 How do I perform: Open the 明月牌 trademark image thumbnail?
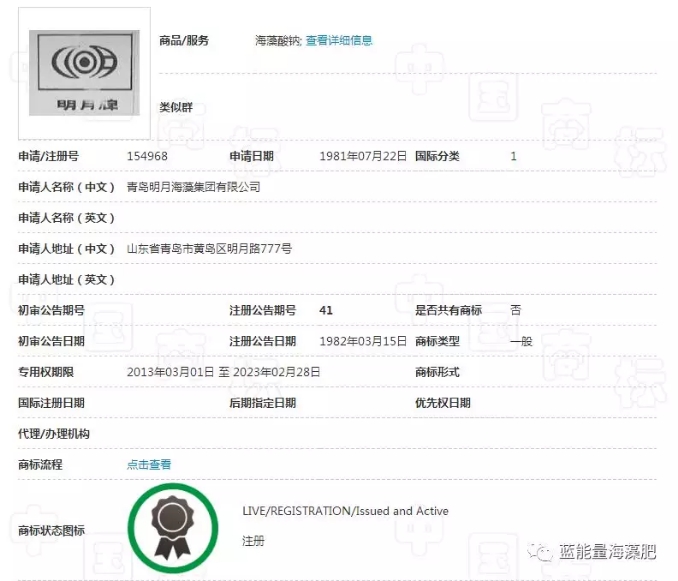(84, 73)
